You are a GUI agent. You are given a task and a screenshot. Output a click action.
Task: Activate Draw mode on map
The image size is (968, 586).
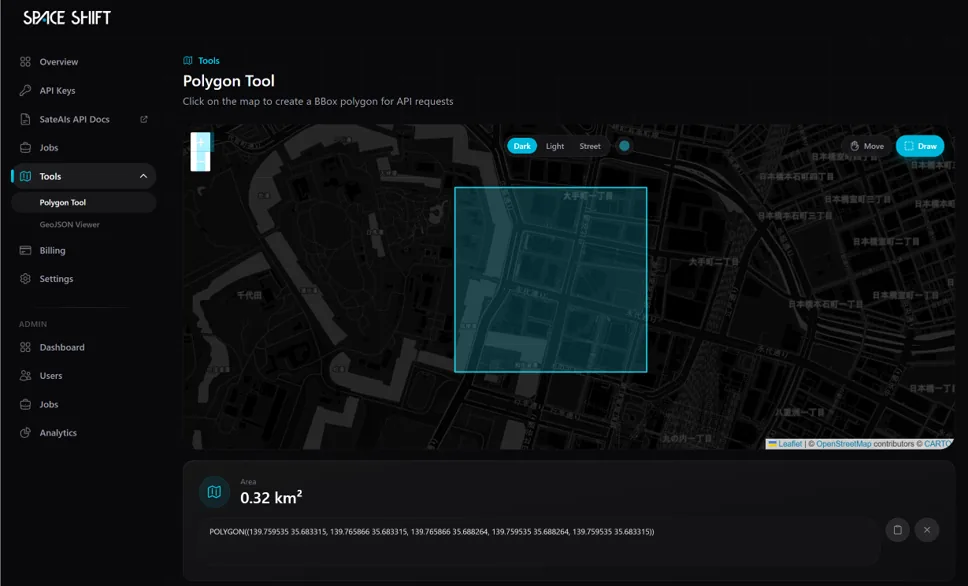click(920, 146)
